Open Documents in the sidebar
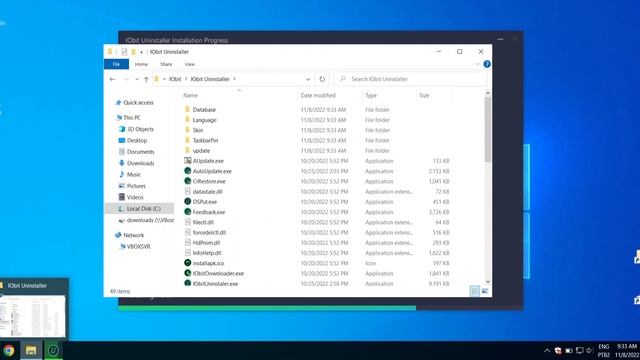Viewport: 640px width, 360px height. pyautogui.click(x=140, y=152)
